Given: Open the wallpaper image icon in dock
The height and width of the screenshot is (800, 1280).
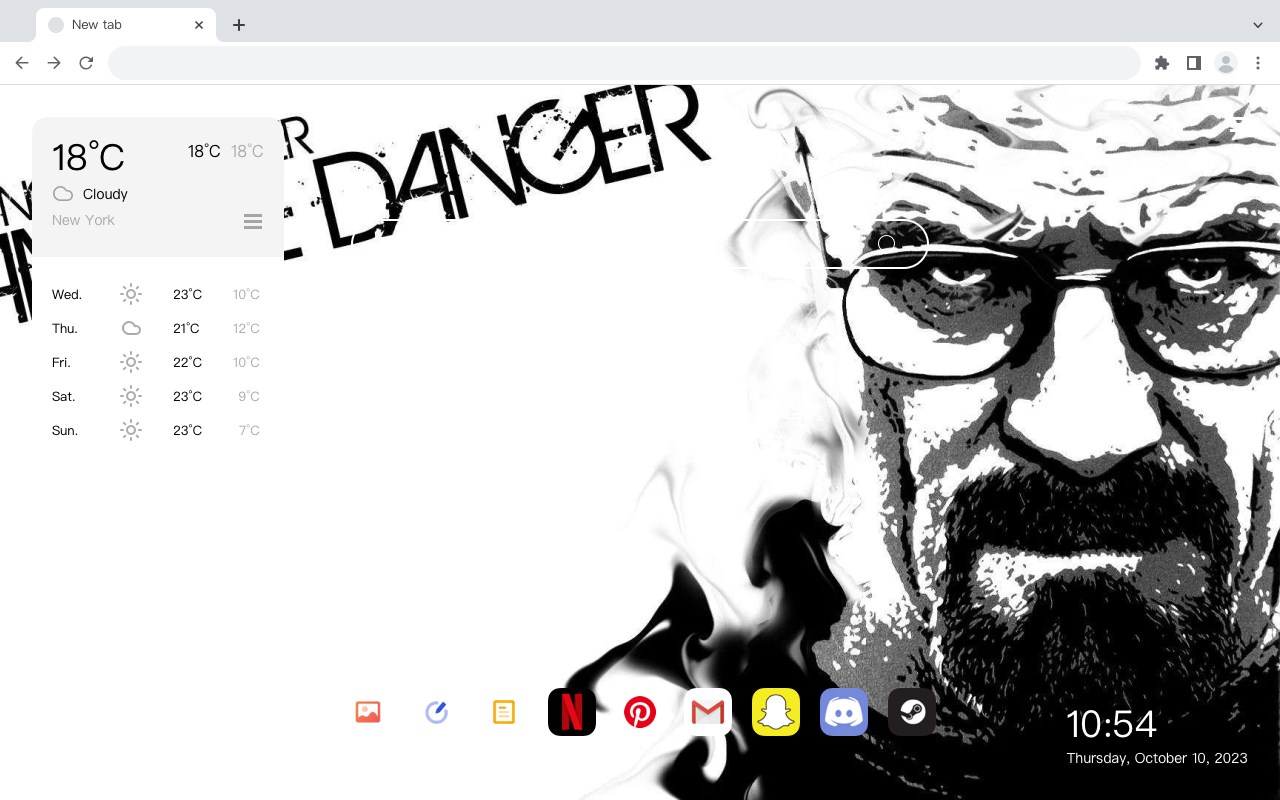Looking at the screenshot, I should coord(368,712).
